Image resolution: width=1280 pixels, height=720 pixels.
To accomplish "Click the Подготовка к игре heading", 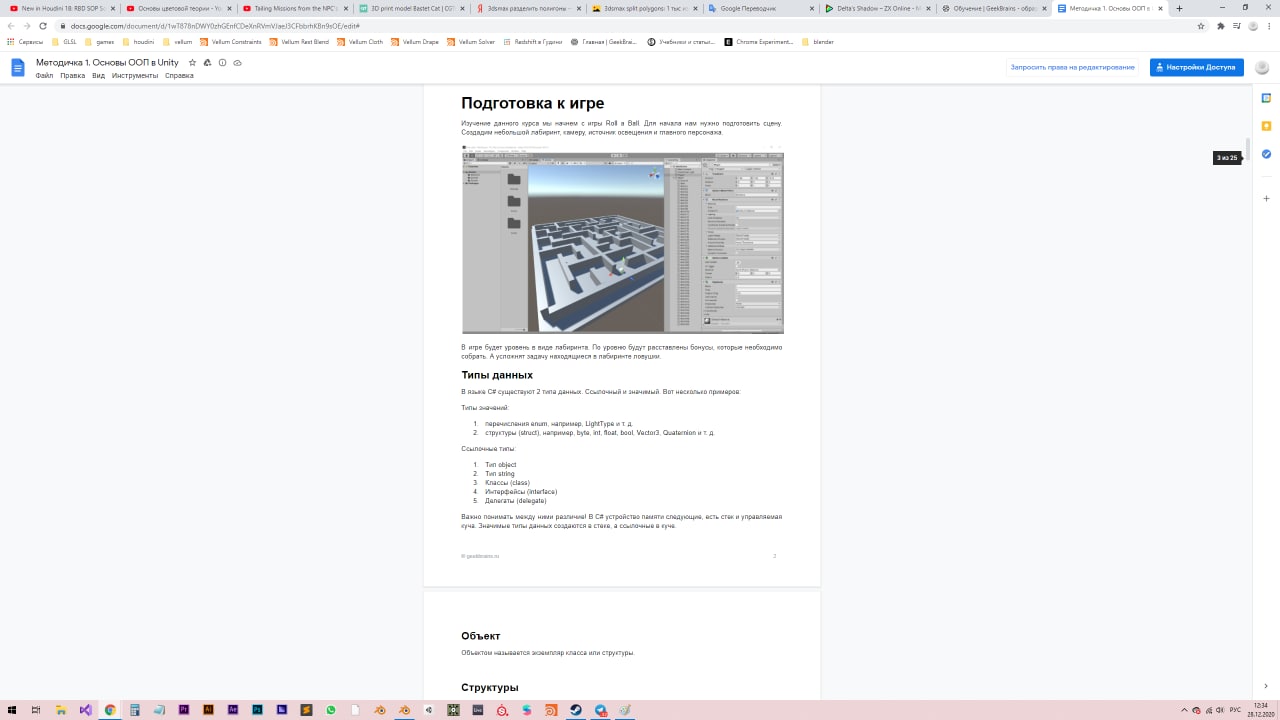I will click(532, 103).
